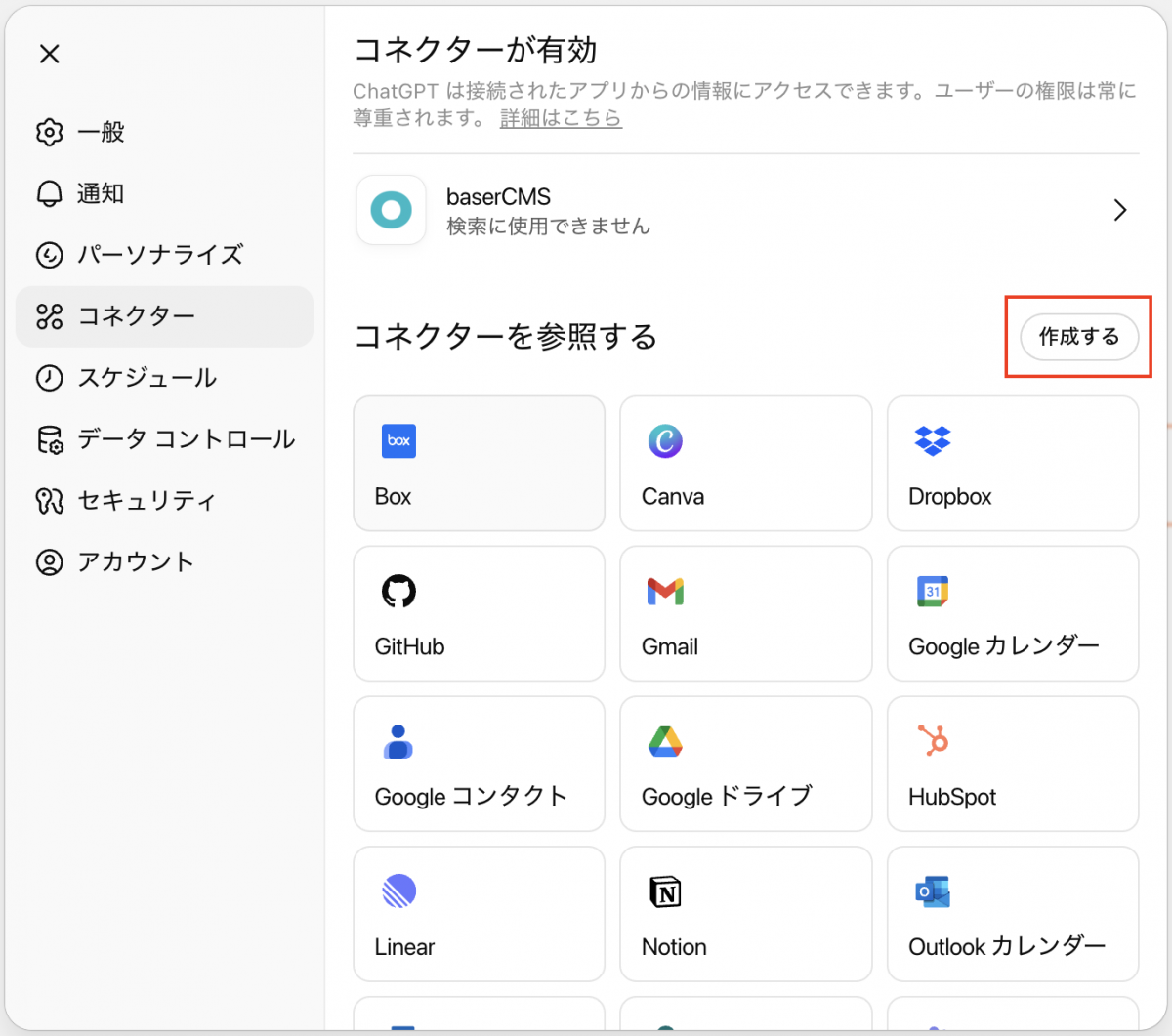Click the データ コントロール database icon
This screenshot has width=1172, height=1036.
tap(49, 439)
